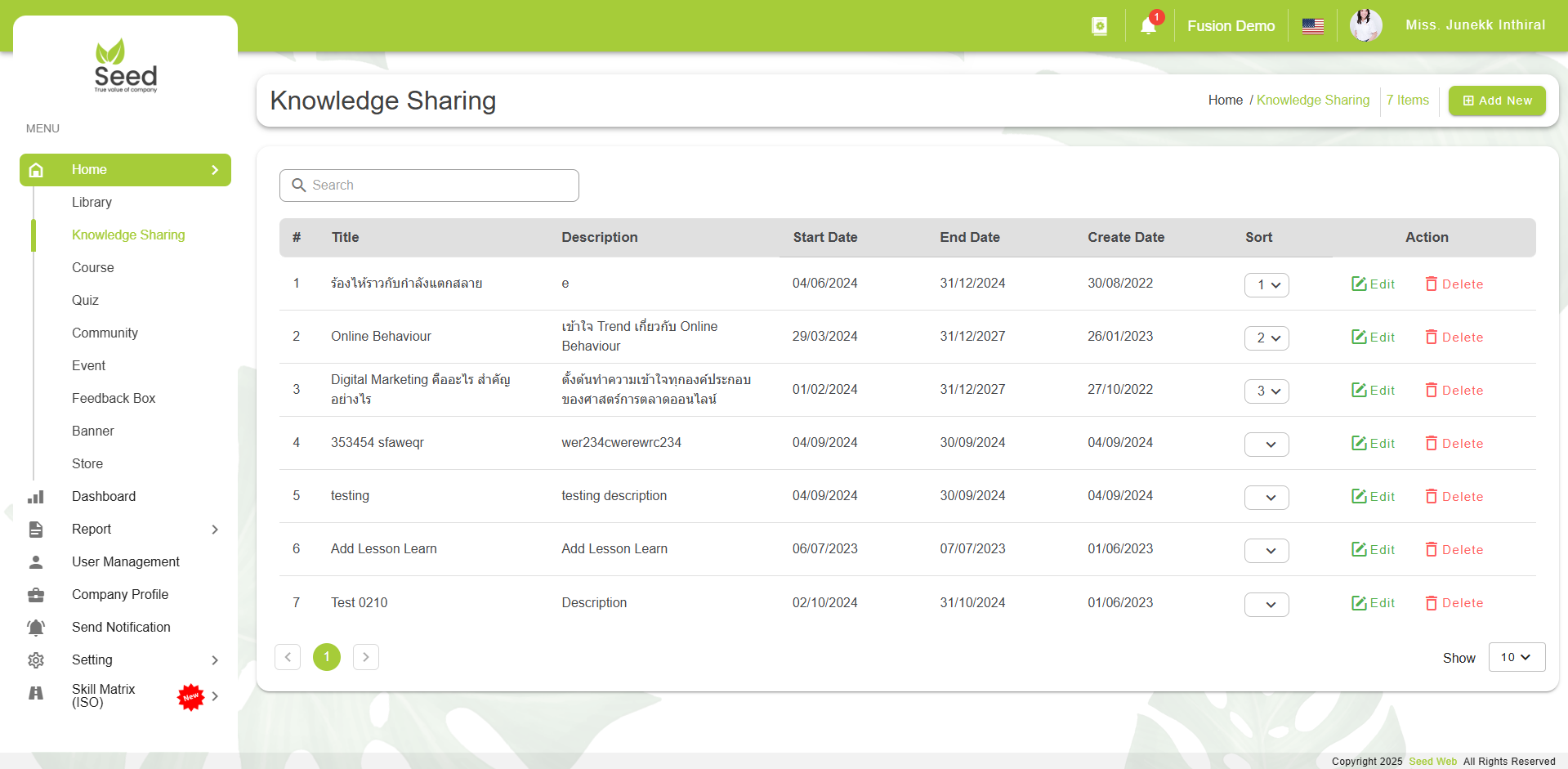Viewport: 1568px width, 769px height.
Task: Select Course in the sidebar menu
Action: click(93, 268)
